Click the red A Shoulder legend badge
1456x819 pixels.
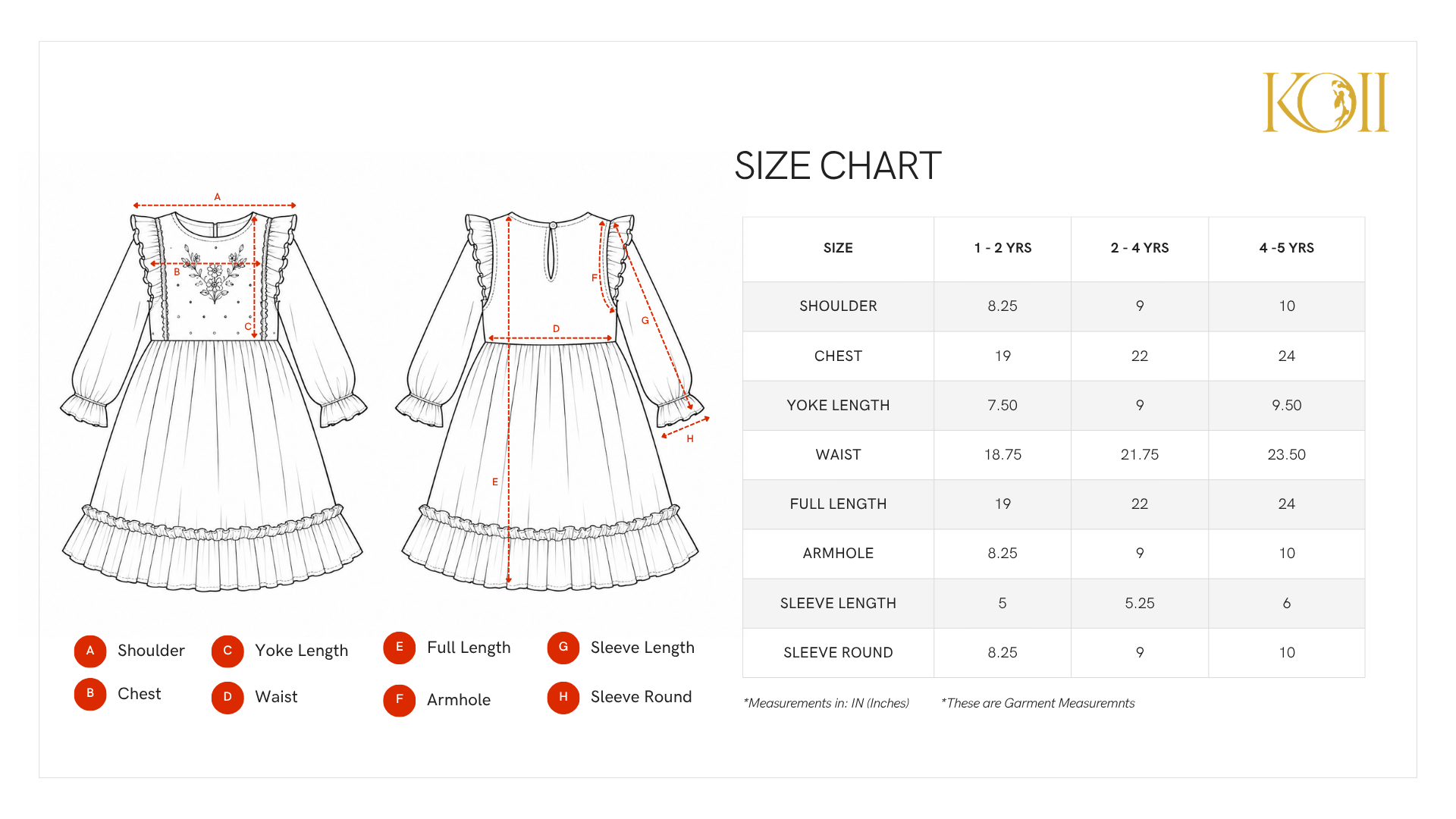(90, 651)
